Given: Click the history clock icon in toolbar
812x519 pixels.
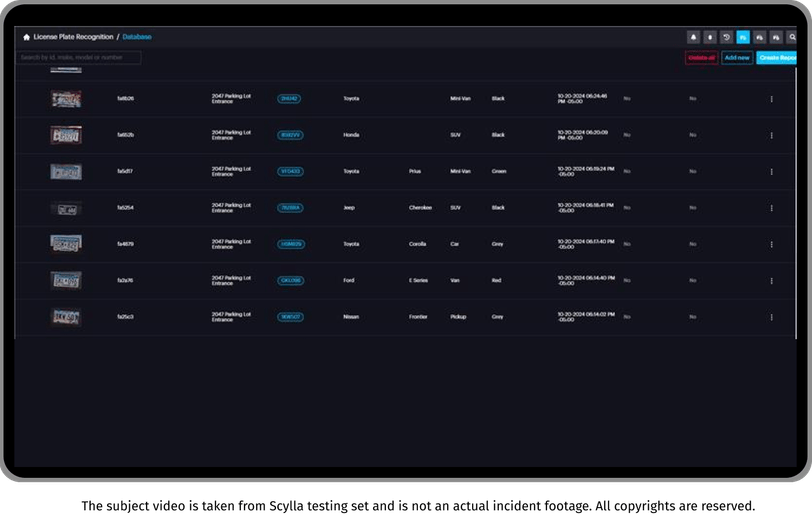Looking at the screenshot, I should (x=726, y=37).
